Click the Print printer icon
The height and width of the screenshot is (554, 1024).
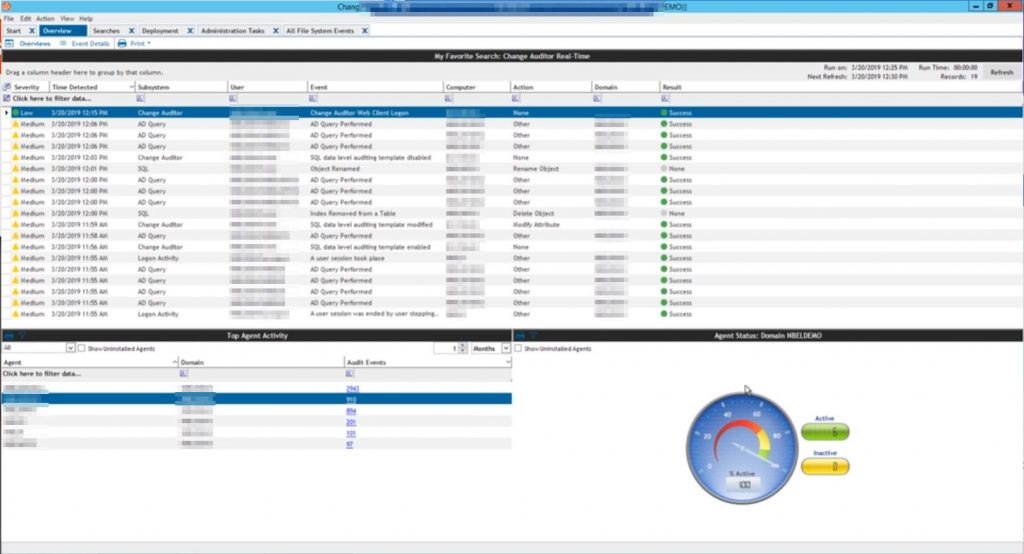tap(122, 44)
